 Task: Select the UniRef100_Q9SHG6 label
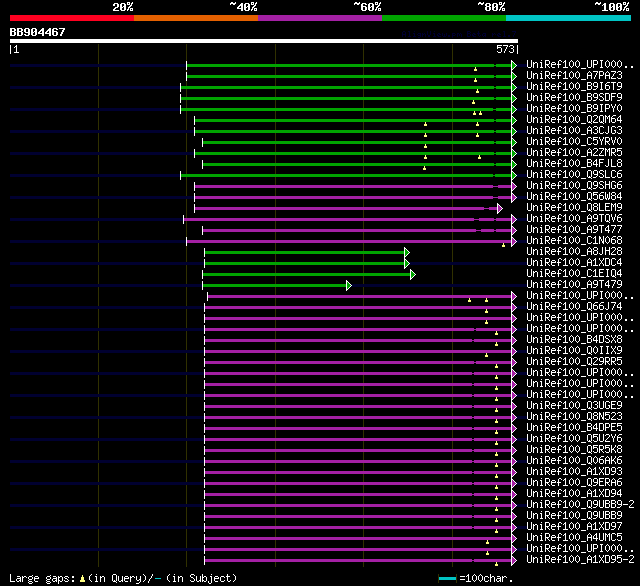[574, 186]
